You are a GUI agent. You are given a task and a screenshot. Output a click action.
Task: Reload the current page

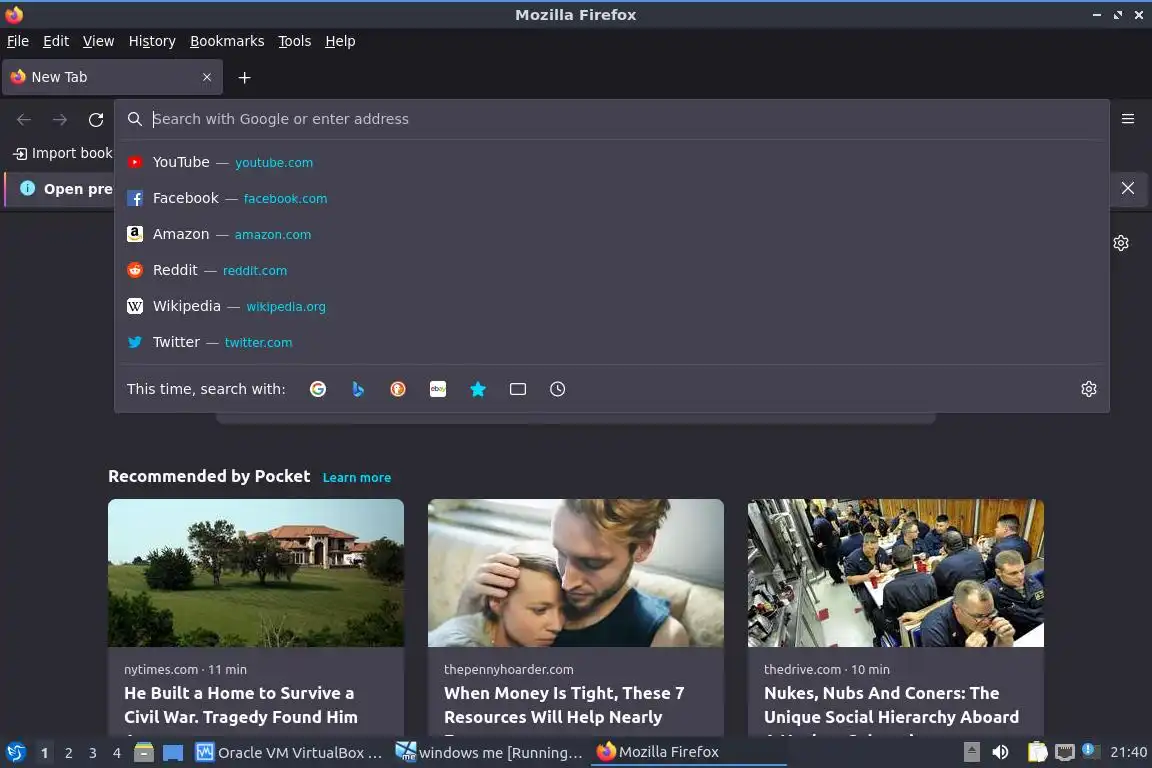point(96,119)
